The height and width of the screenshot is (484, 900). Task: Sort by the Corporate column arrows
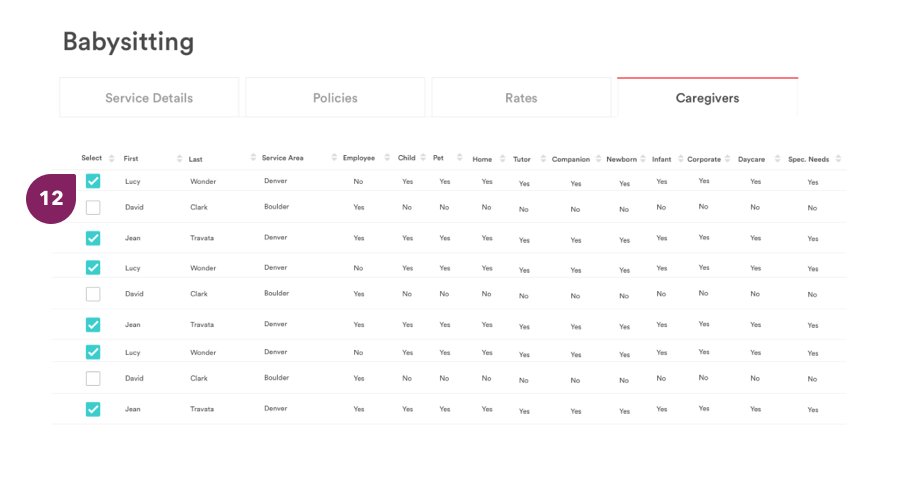[727, 158]
